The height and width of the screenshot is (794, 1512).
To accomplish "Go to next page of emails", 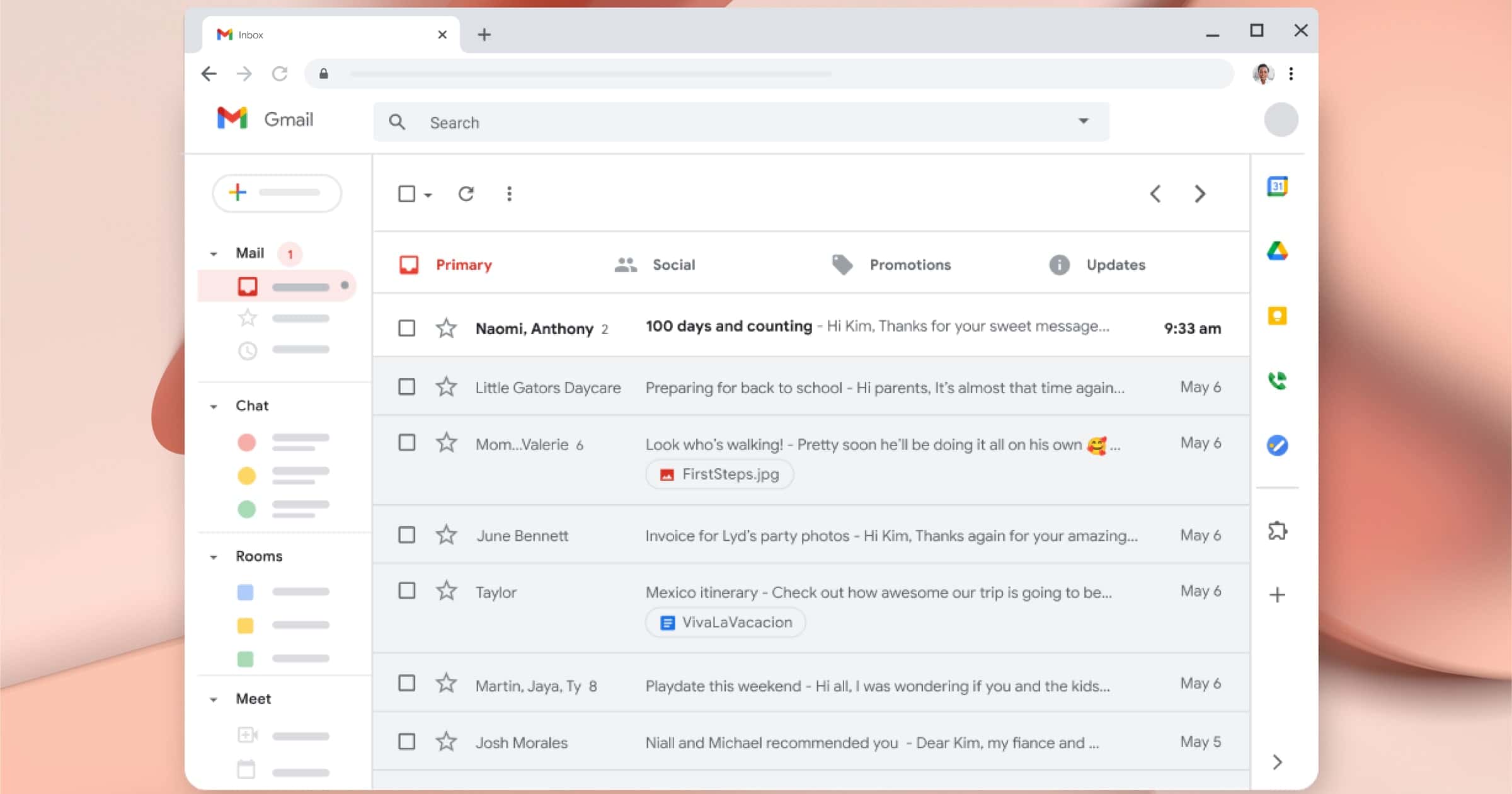I will 1200,194.
